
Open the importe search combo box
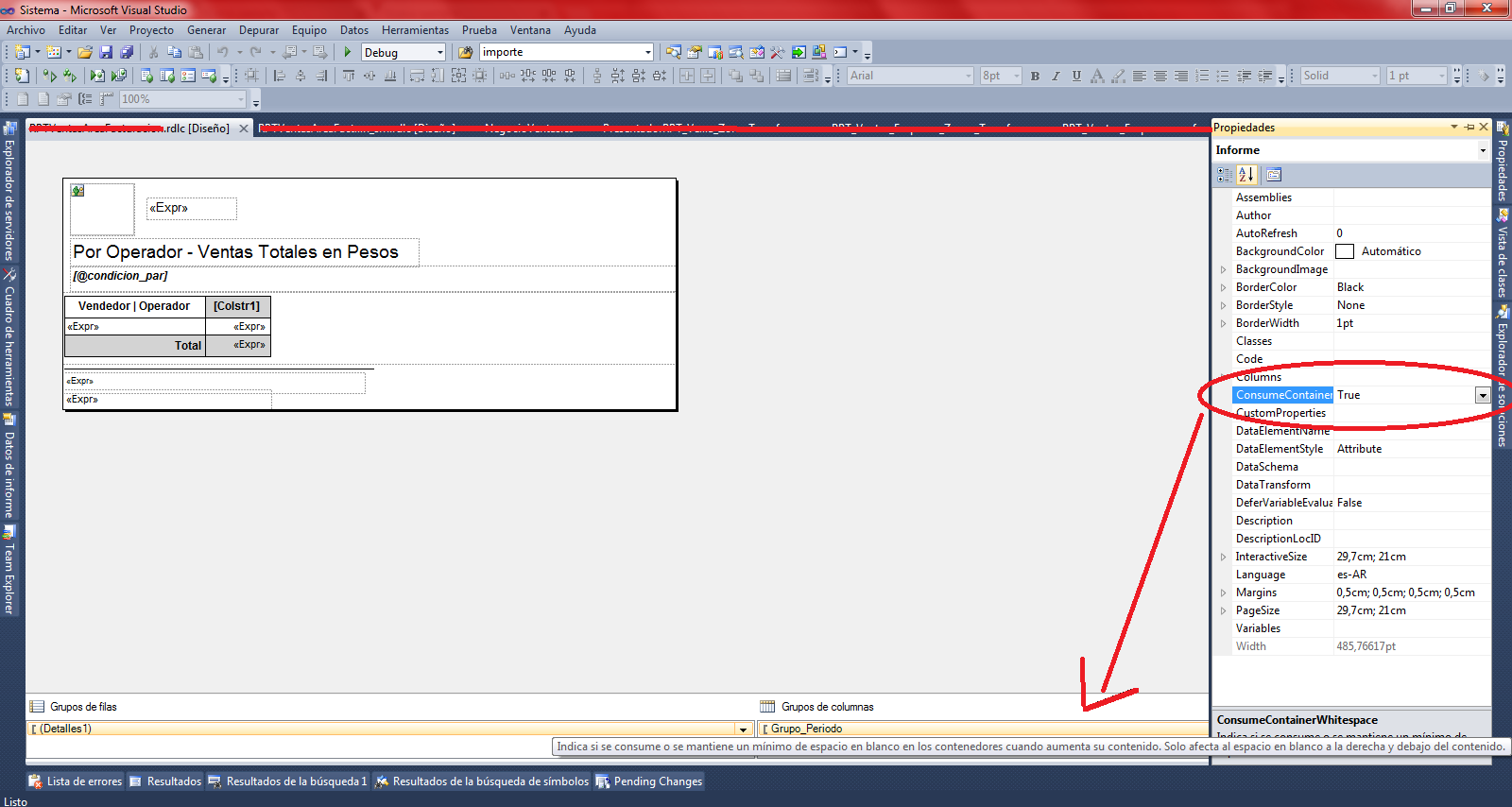pos(647,53)
